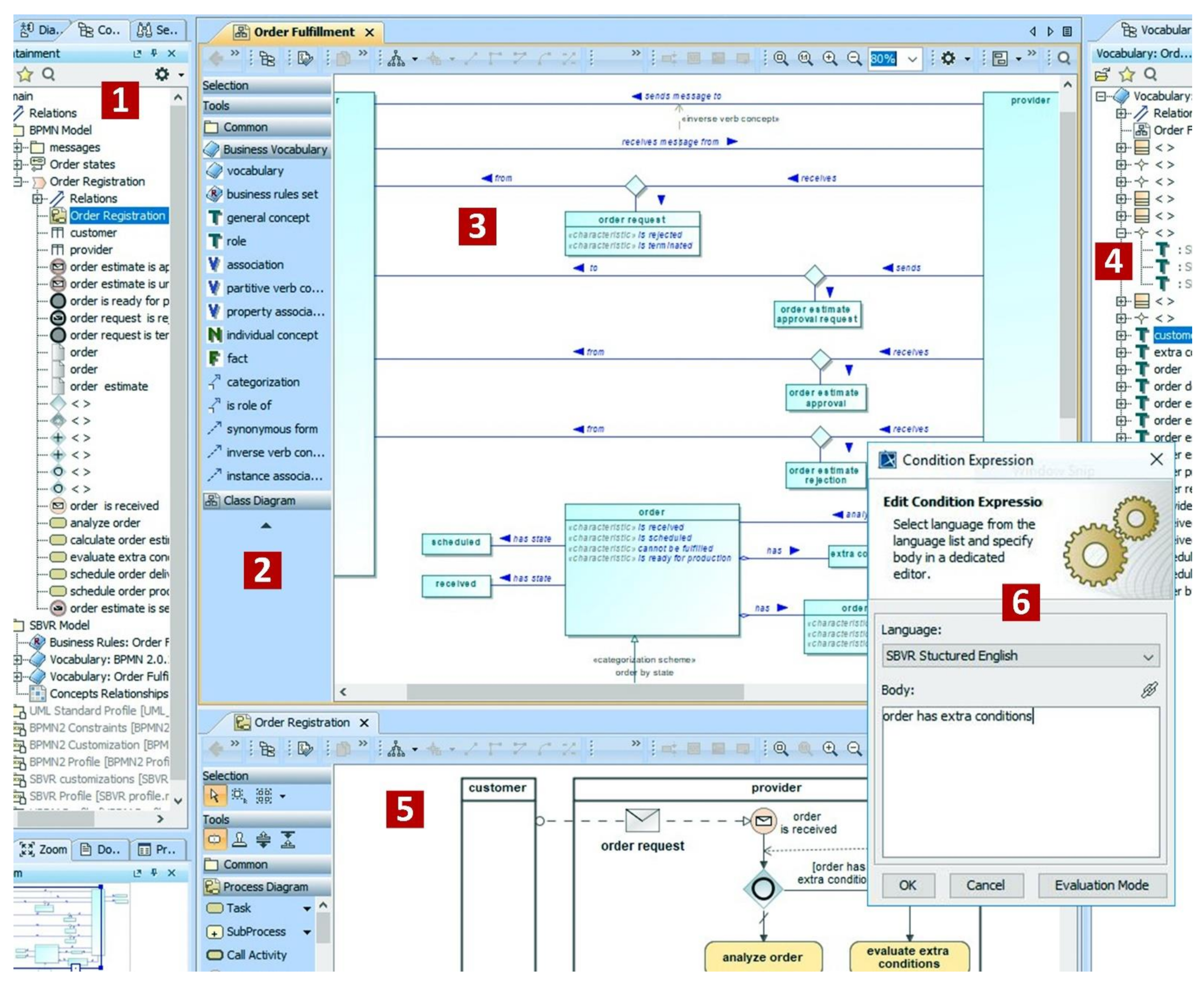This screenshot has width=1204, height=985.
Task: Expand the messages folder in tree
Action: (x=18, y=148)
